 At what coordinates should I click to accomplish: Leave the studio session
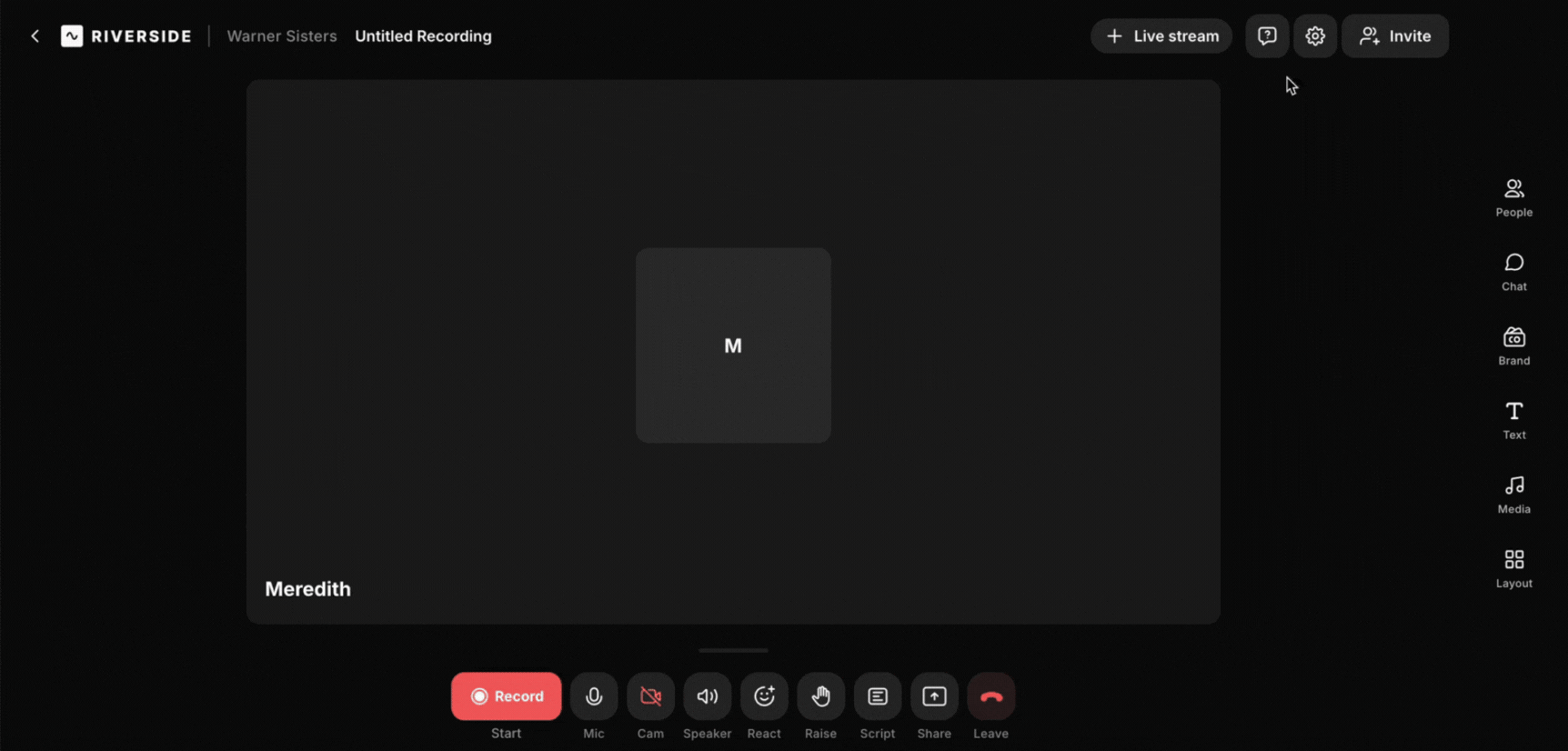coord(990,696)
